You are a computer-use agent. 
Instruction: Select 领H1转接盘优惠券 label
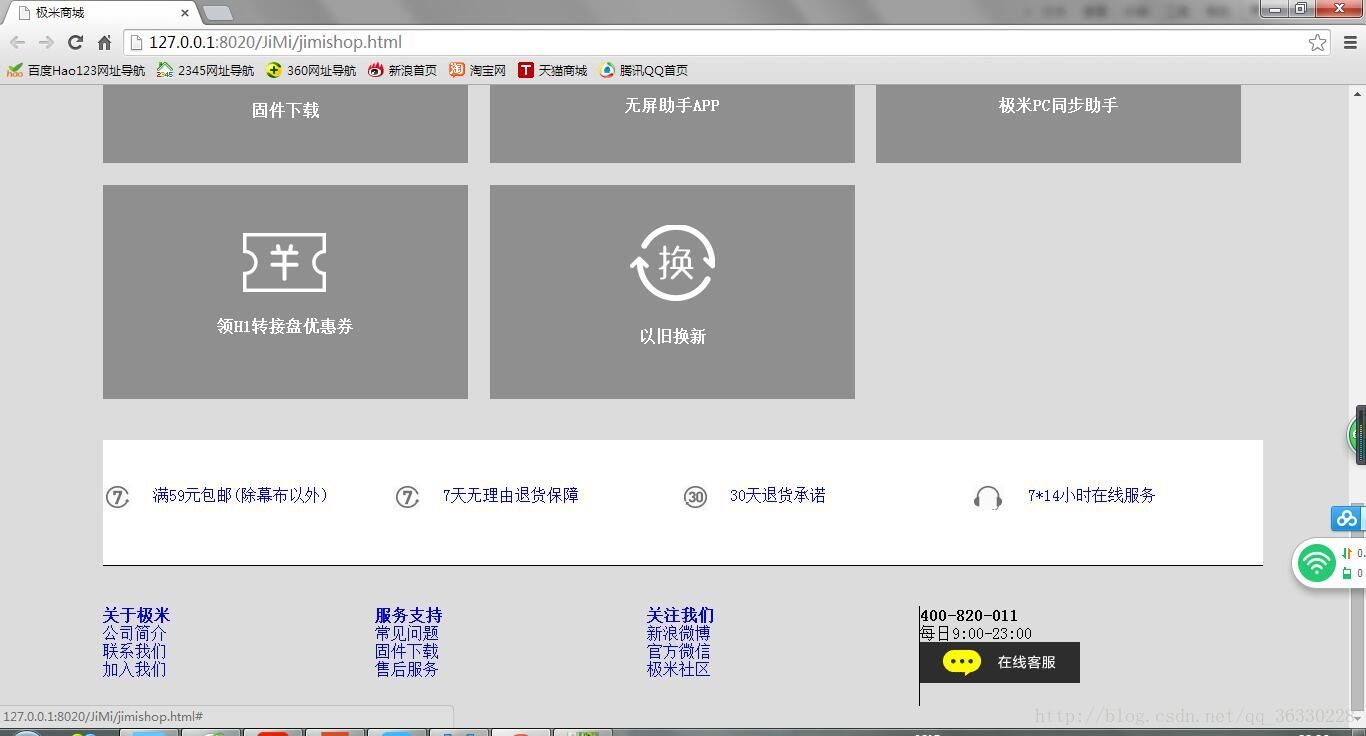point(285,326)
